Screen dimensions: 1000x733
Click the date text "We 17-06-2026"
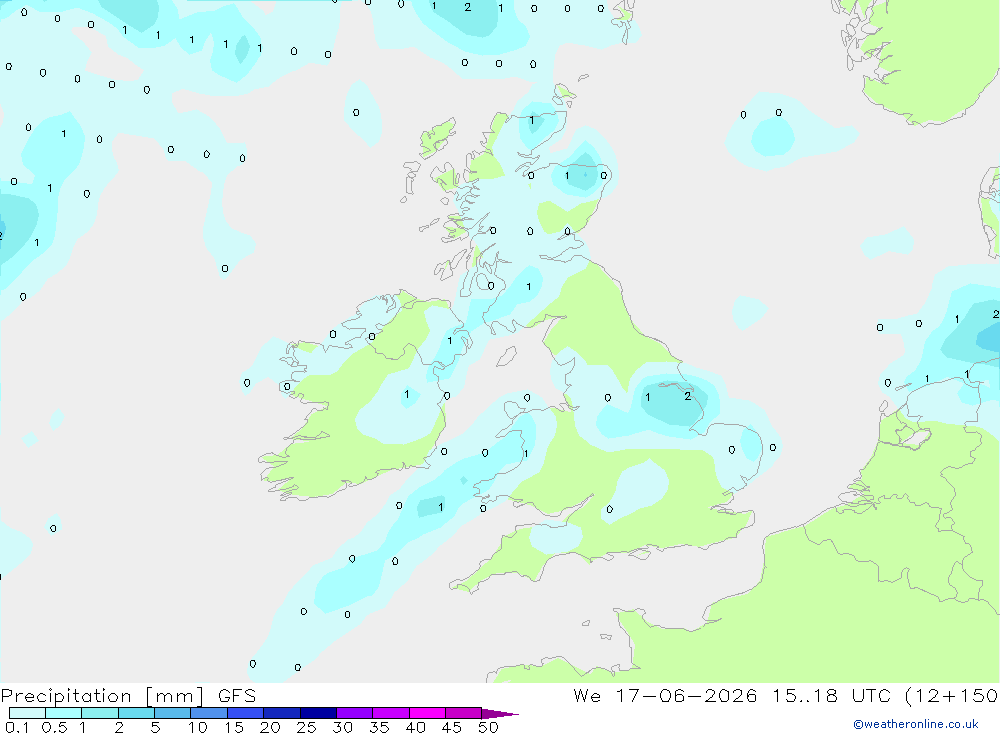[665, 696]
